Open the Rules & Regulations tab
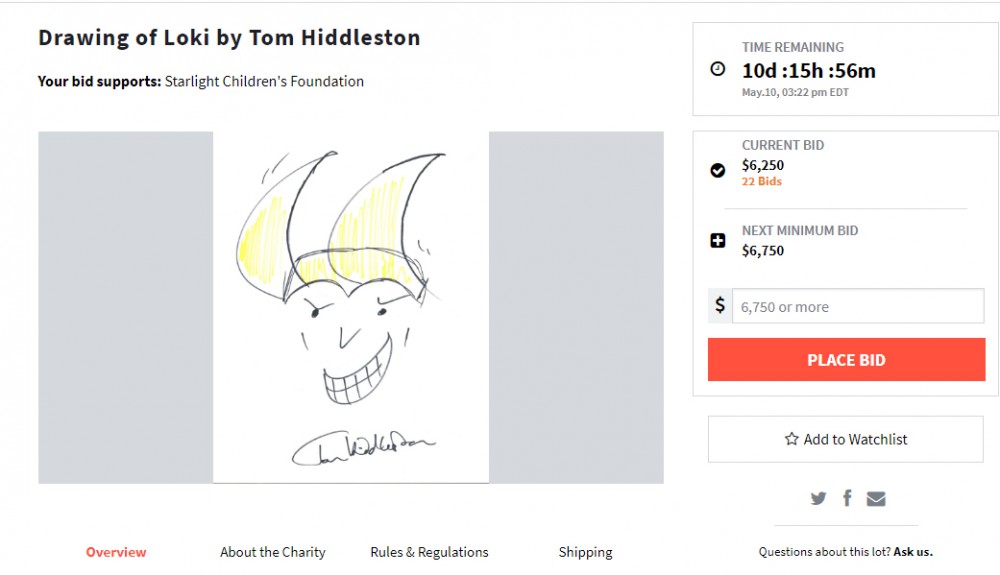The width and height of the screenshot is (1000, 575). 429,552
